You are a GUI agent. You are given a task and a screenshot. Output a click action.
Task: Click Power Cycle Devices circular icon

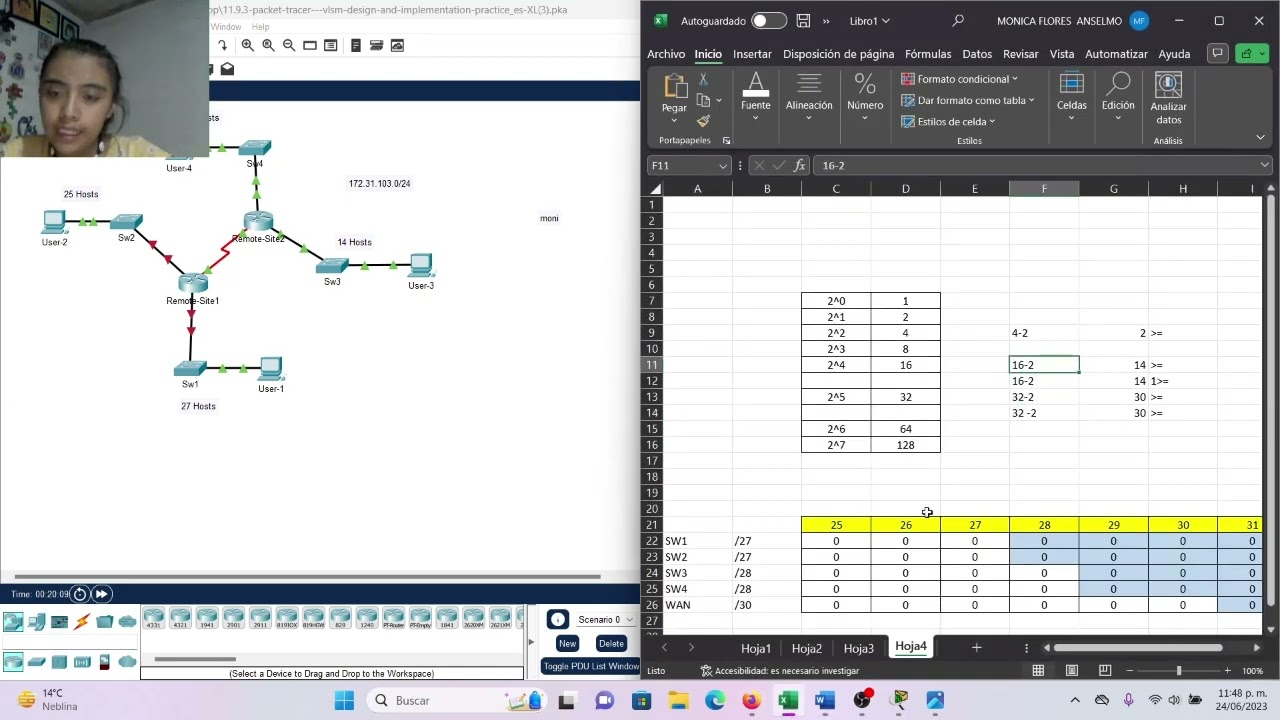[x=80, y=594]
